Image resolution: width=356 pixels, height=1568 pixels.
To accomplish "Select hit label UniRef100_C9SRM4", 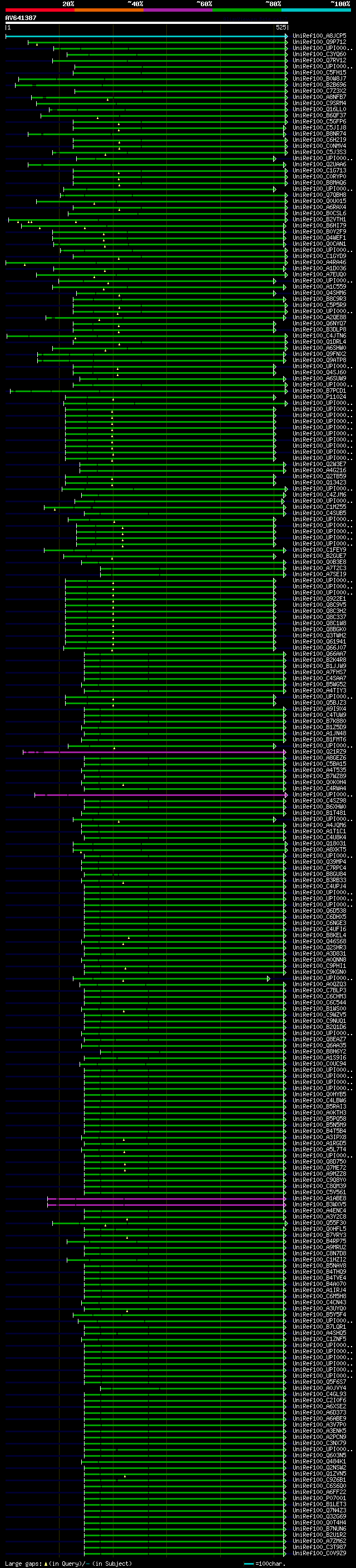I will pos(319,103).
